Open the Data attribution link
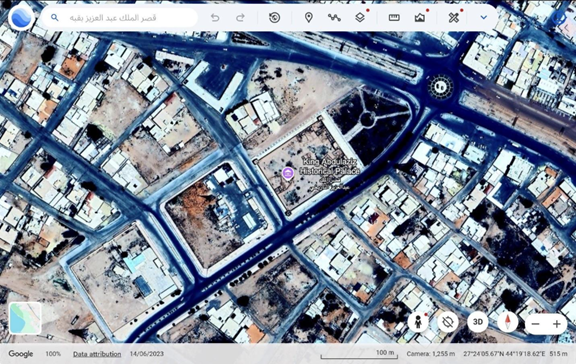Viewport: 576px width, 364px height. (x=97, y=354)
